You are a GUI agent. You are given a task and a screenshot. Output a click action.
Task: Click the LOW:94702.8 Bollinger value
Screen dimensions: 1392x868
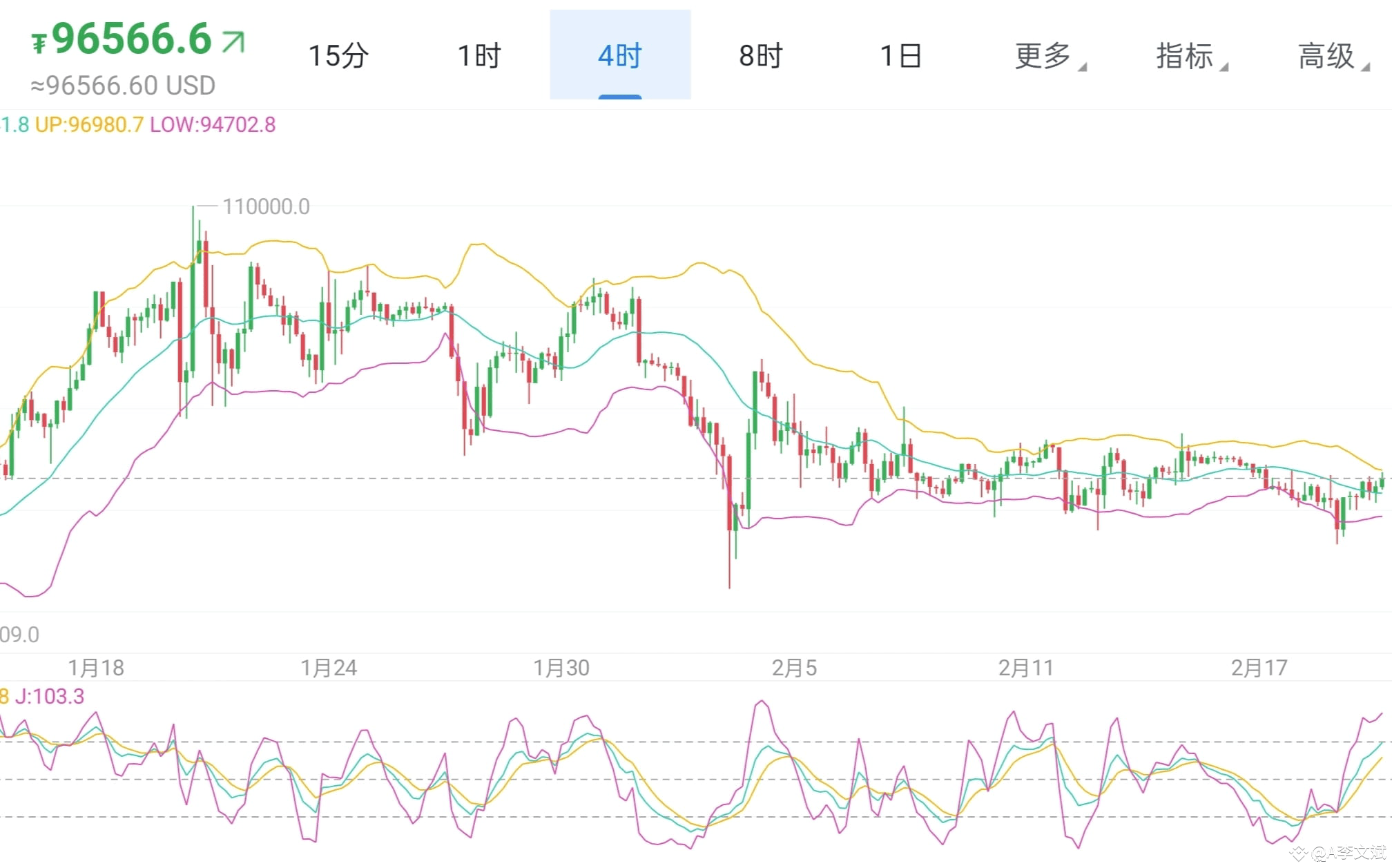213,124
